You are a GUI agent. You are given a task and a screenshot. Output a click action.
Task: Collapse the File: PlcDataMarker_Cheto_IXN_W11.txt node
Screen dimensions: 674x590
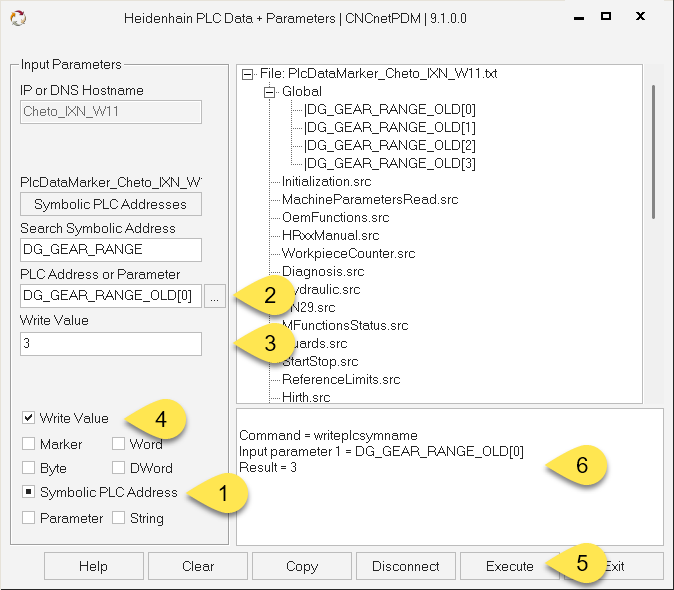coord(248,74)
